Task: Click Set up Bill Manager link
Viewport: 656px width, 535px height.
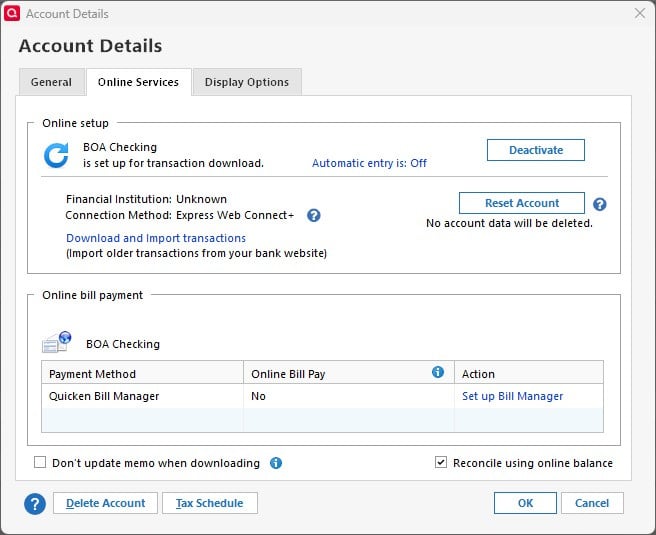Action: click(512, 396)
